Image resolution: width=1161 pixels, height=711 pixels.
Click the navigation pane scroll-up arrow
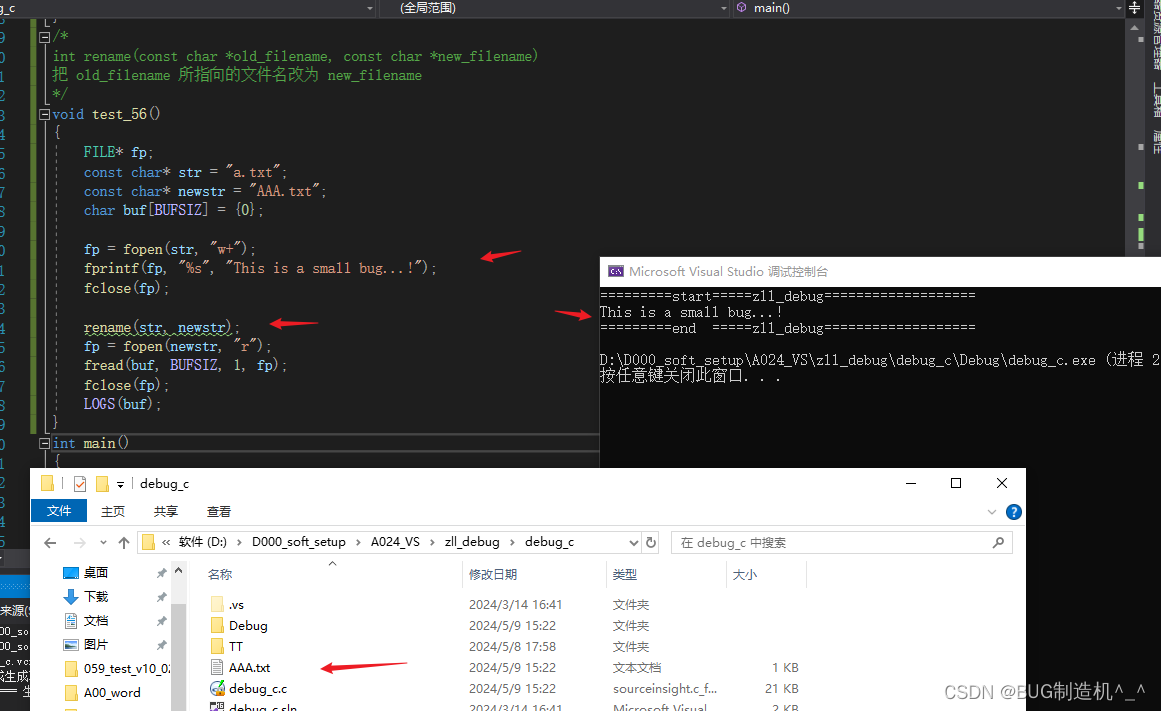pos(178,570)
